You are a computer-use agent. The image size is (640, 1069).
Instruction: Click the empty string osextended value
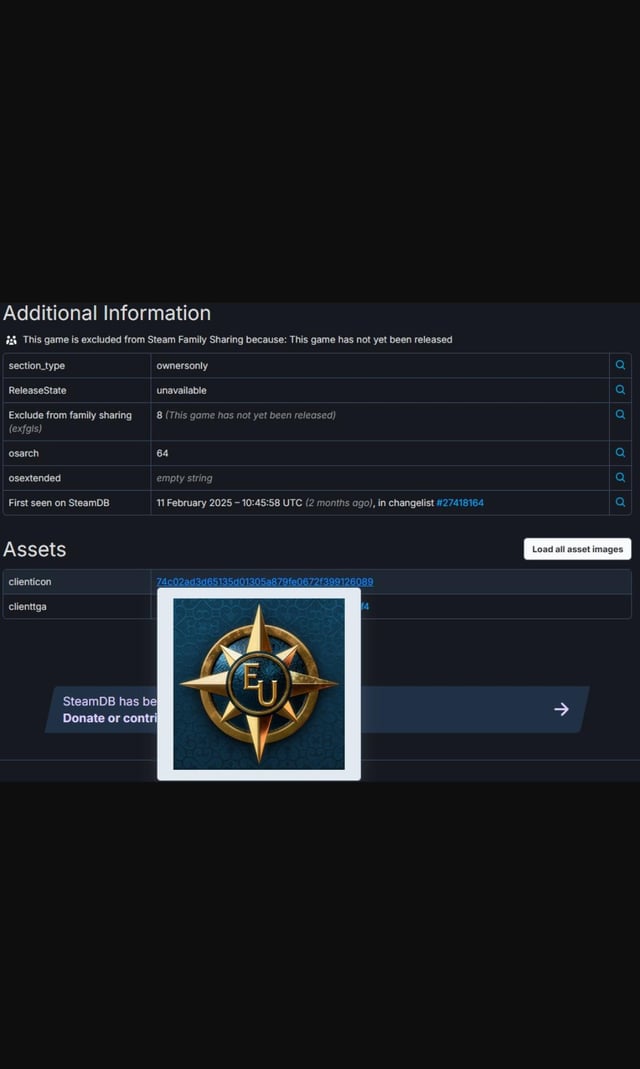[x=184, y=478]
